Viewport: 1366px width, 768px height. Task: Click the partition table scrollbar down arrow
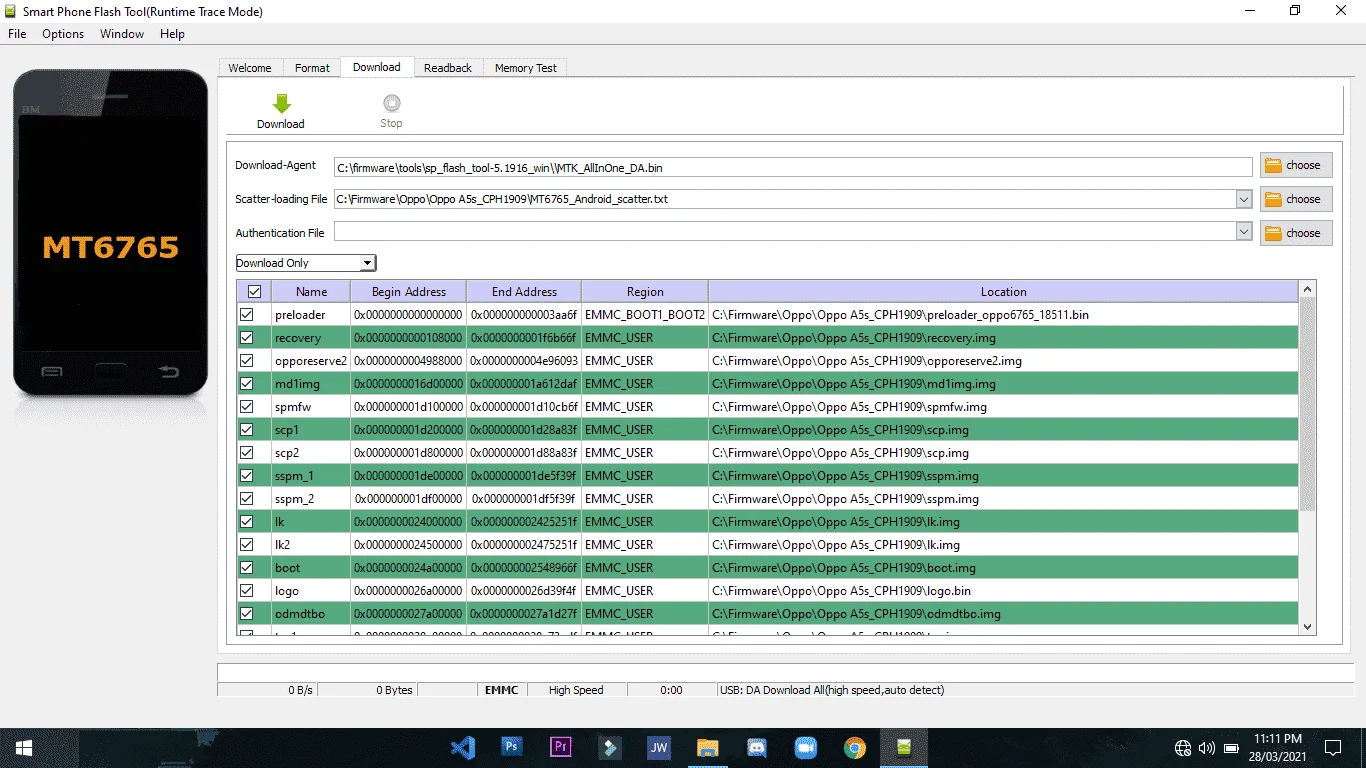coord(1307,626)
